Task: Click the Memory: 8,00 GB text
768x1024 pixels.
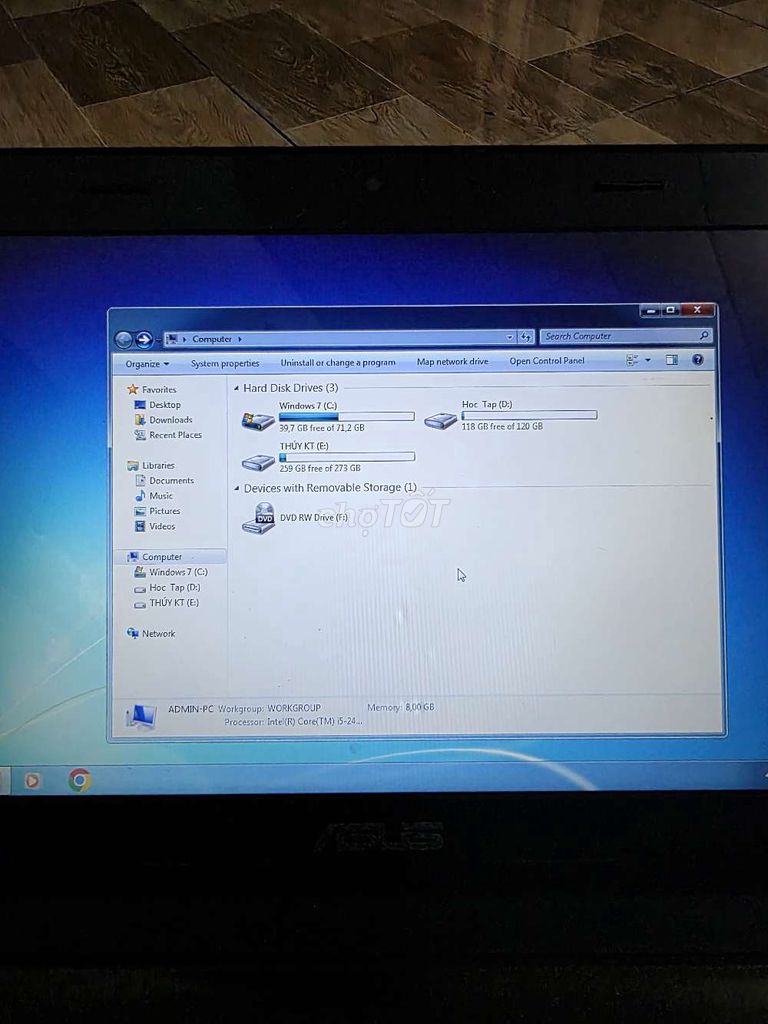Action: click(401, 707)
